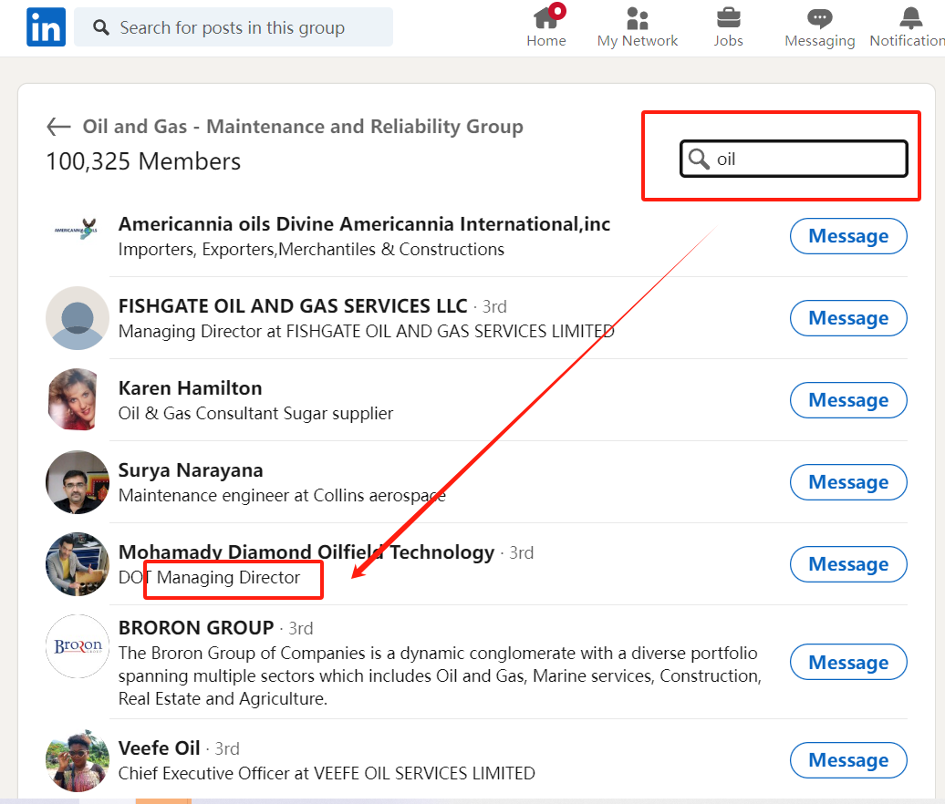The height and width of the screenshot is (804, 945).
Task: Open Surya Narayana profile name
Action: [190, 470]
